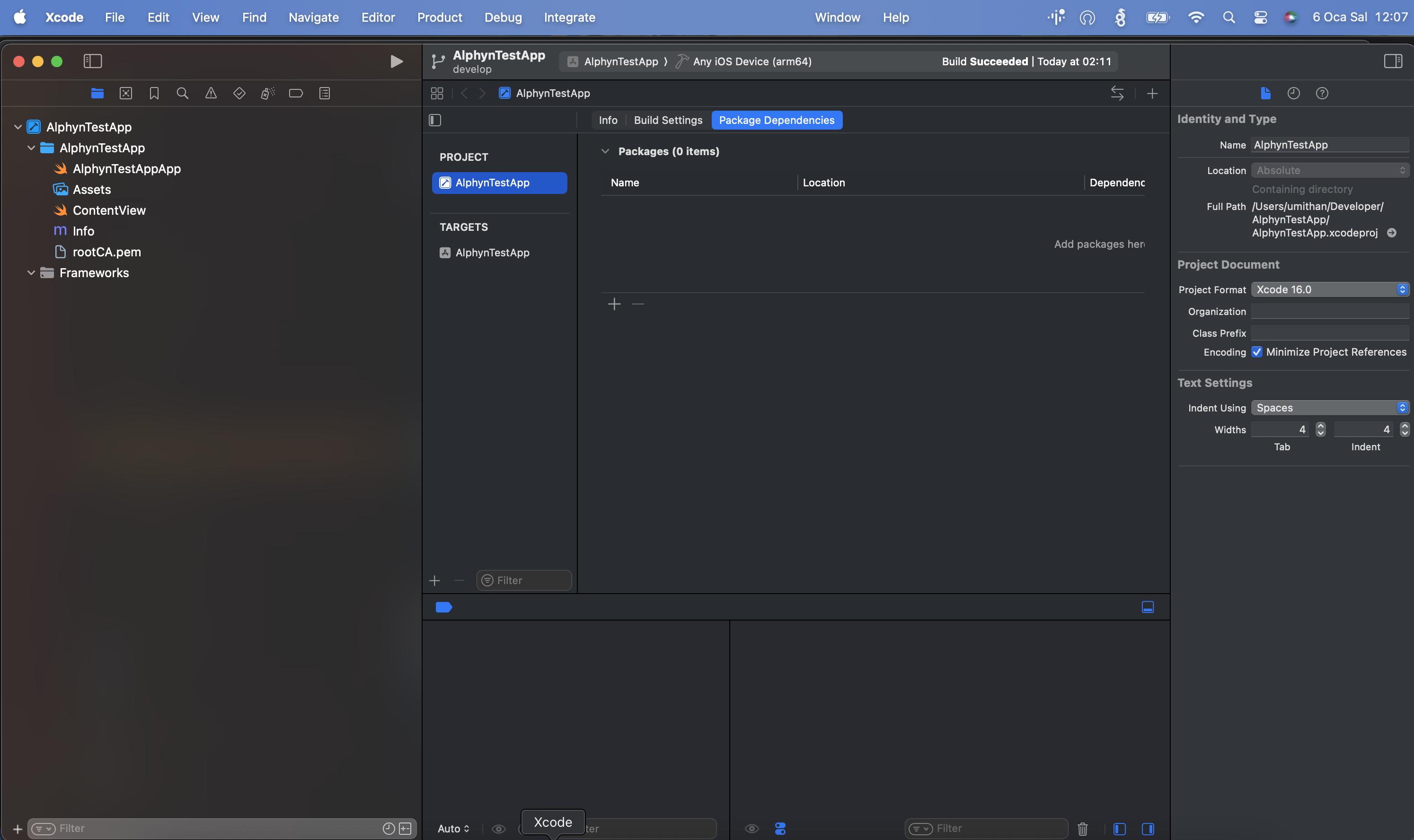Add a package with plus button
Screen dimensions: 1414x840
tap(614, 304)
